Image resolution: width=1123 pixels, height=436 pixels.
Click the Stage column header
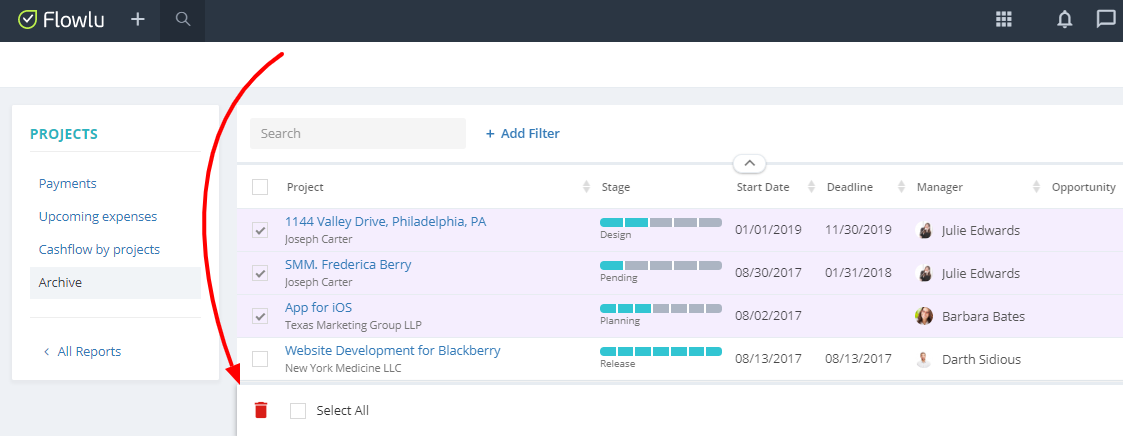click(x=616, y=187)
